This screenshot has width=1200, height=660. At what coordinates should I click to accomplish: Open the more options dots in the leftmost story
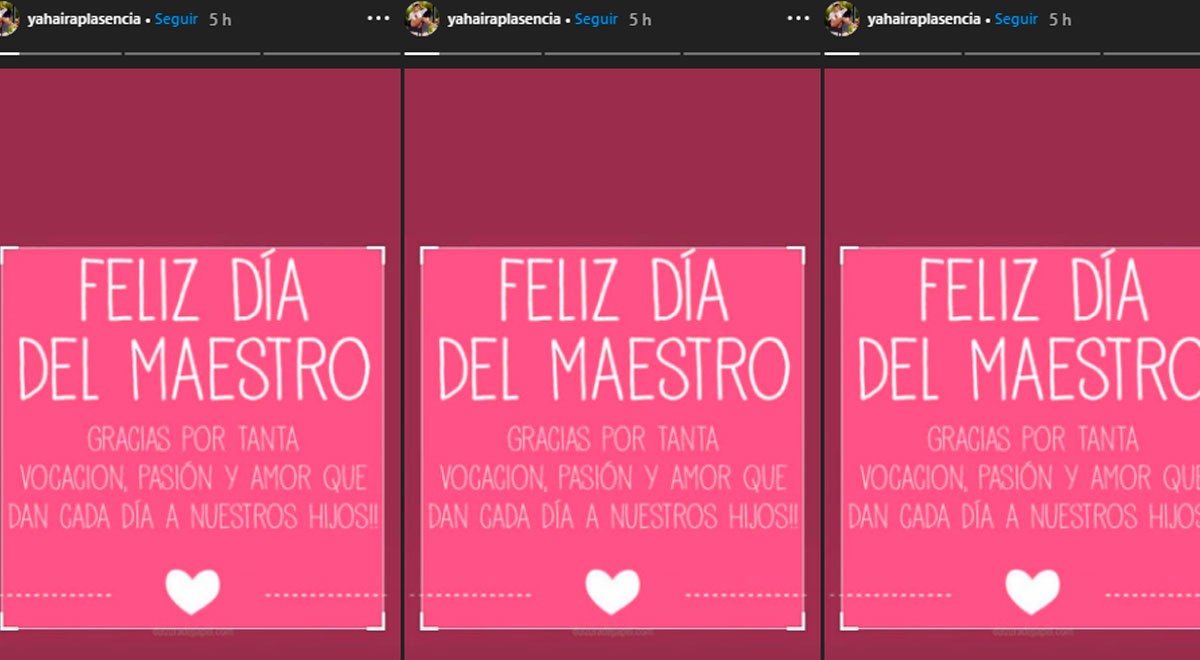tap(379, 19)
